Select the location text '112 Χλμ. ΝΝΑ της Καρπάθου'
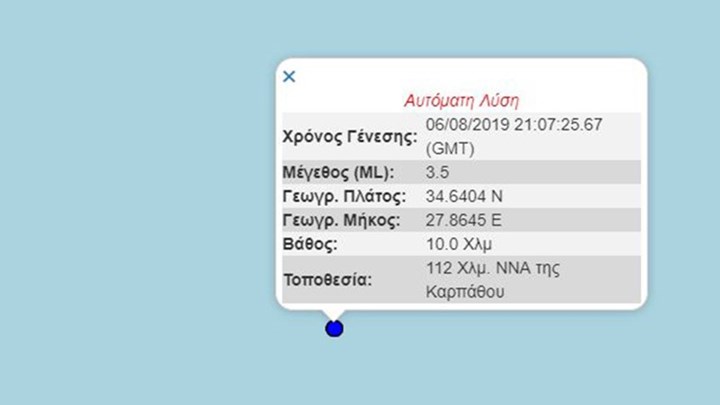720x405 pixels. point(493,280)
